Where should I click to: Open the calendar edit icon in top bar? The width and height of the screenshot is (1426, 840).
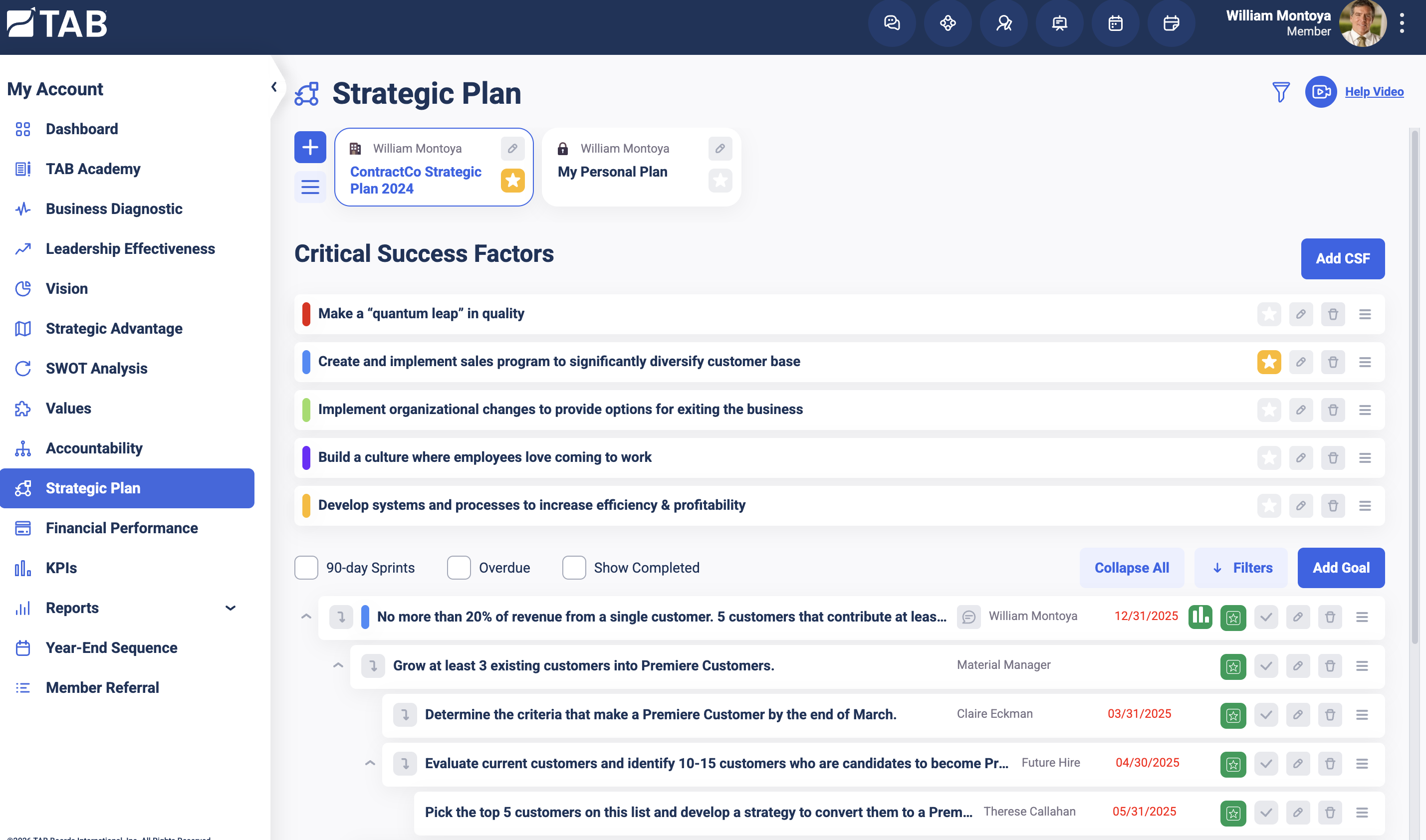tap(1171, 23)
